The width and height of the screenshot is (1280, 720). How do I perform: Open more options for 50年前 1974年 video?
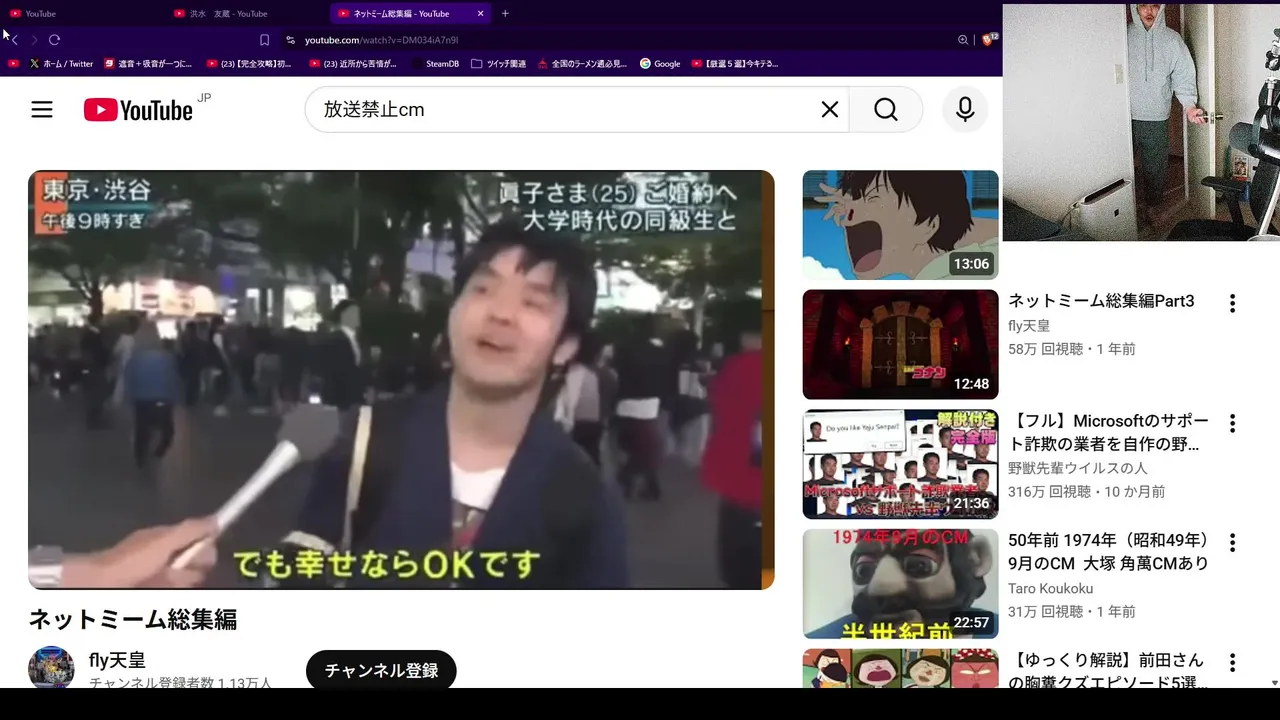pos(1232,543)
